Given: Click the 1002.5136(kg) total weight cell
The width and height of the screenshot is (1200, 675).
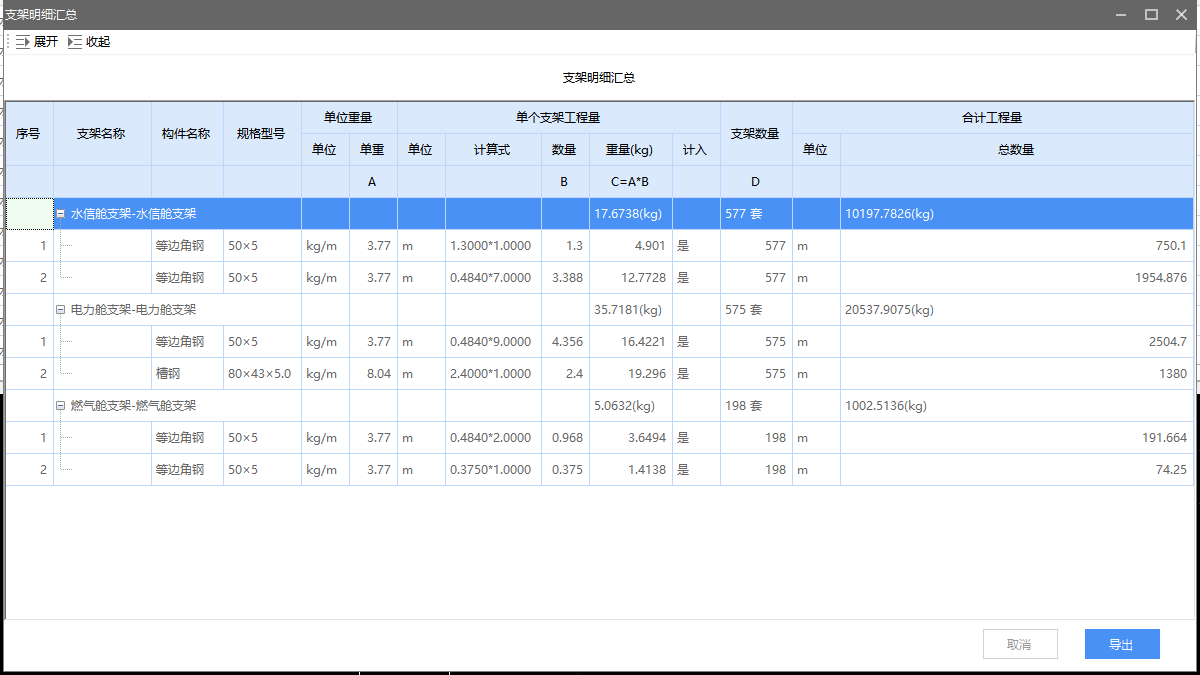Looking at the screenshot, I should [x=886, y=406].
